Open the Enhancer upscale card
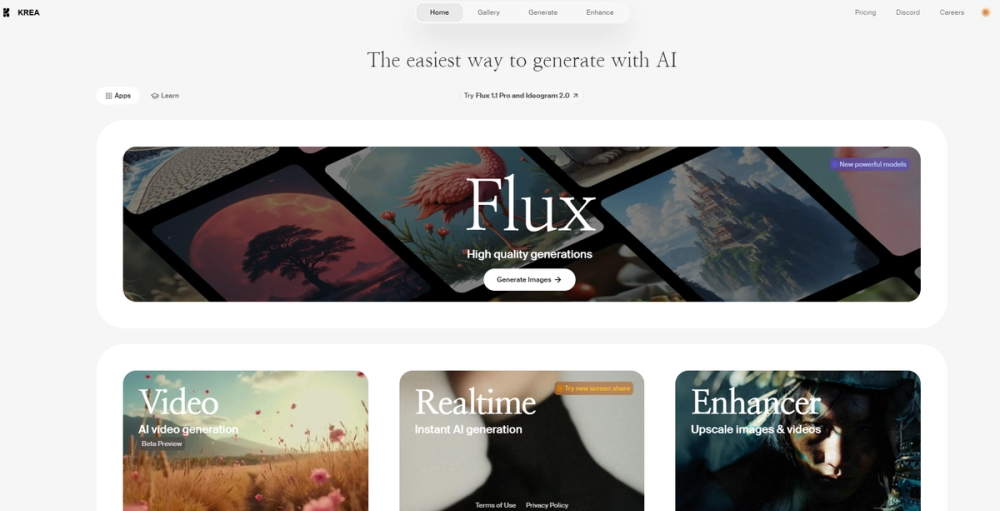Viewport: 1000px width, 511px height. pyautogui.click(x=798, y=441)
